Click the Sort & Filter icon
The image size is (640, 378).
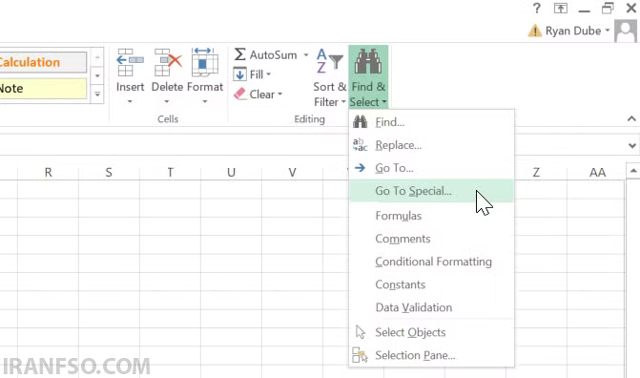pyautogui.click(x=330, y=61)
